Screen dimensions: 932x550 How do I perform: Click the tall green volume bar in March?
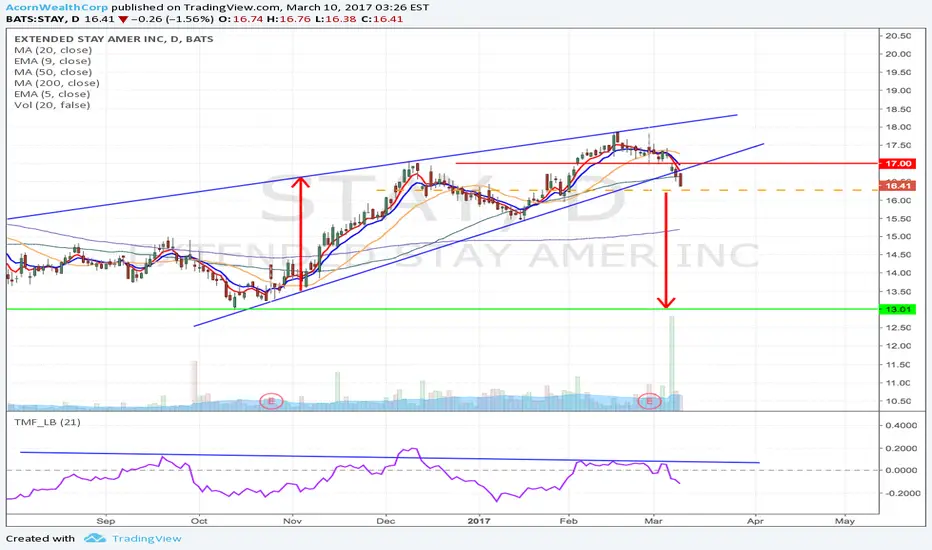tap(672, 363)
